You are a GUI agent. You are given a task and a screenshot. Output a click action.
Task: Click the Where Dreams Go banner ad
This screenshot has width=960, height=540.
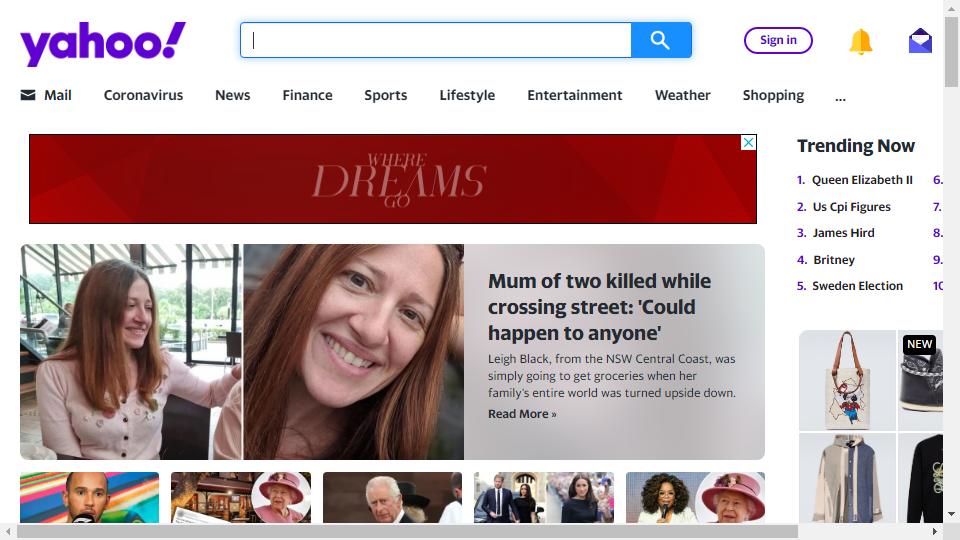tap(393, 179)
